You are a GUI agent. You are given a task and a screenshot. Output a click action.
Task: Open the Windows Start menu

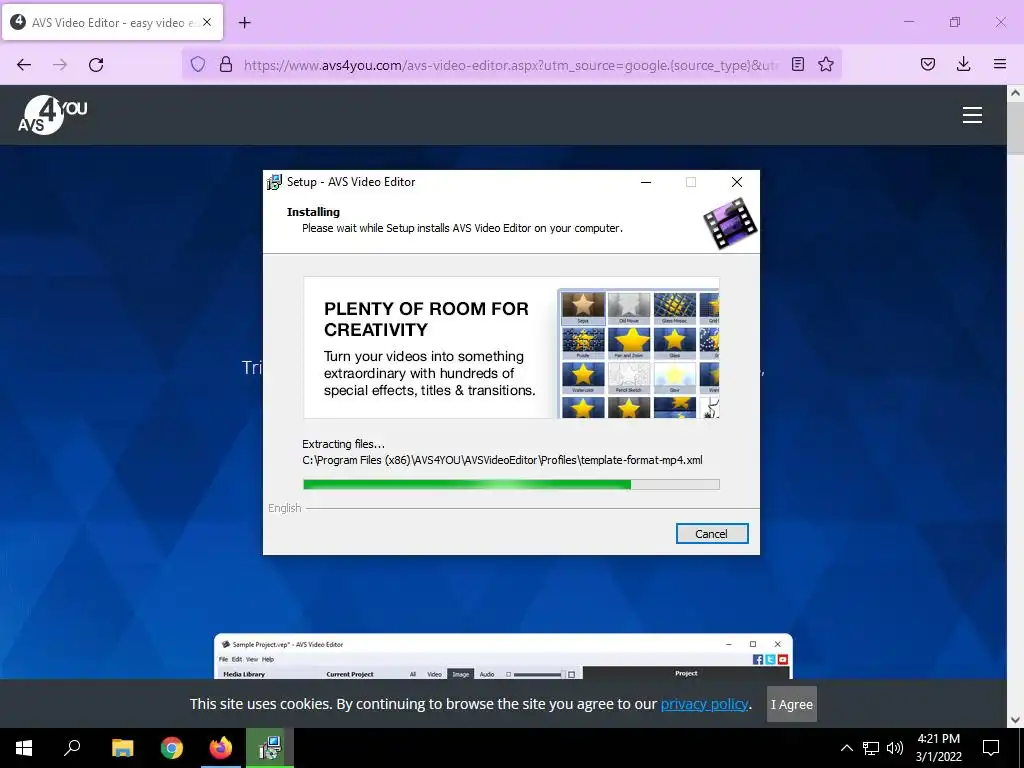click(x=24, y=748)
